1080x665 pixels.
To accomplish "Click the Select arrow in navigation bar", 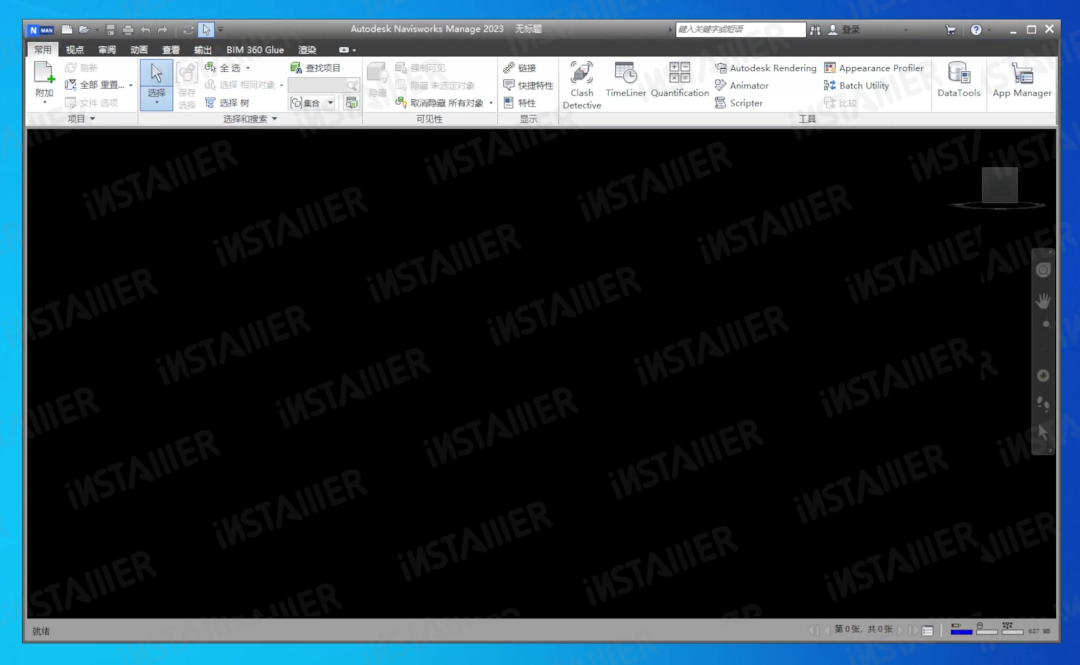I will (x=1043, y=432).
